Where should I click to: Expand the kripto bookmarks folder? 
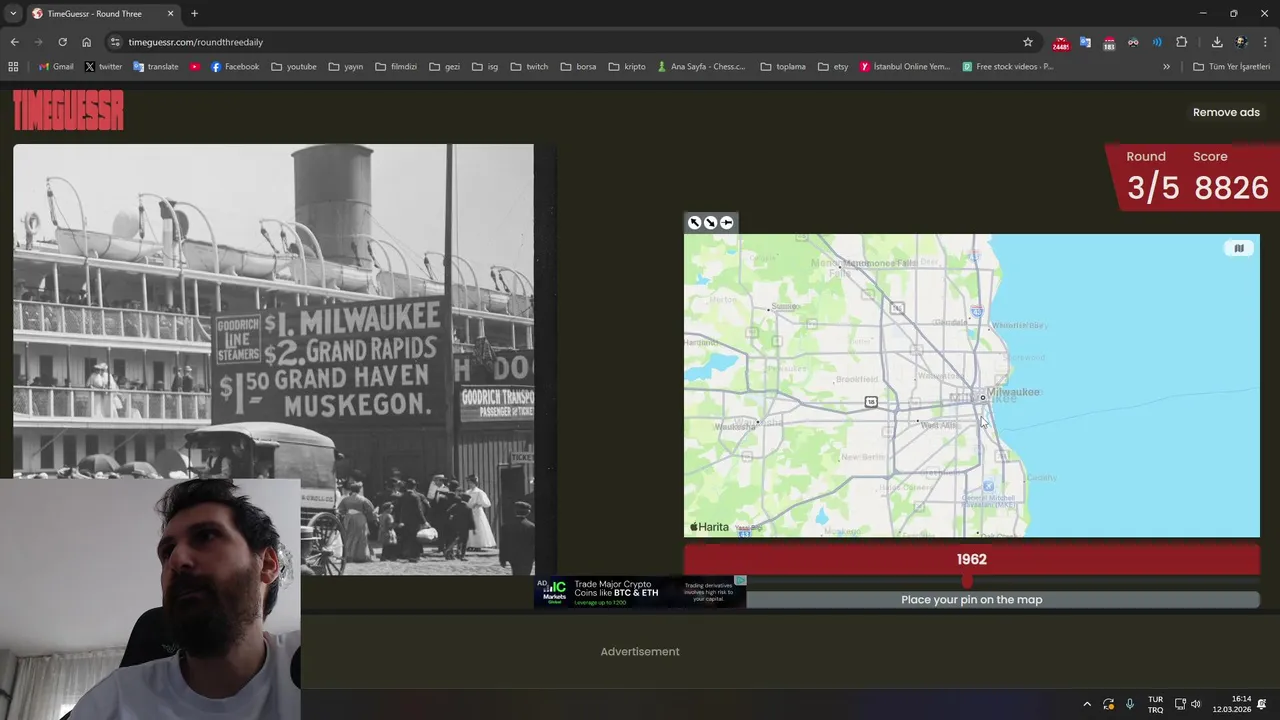(x=627, y=67)
